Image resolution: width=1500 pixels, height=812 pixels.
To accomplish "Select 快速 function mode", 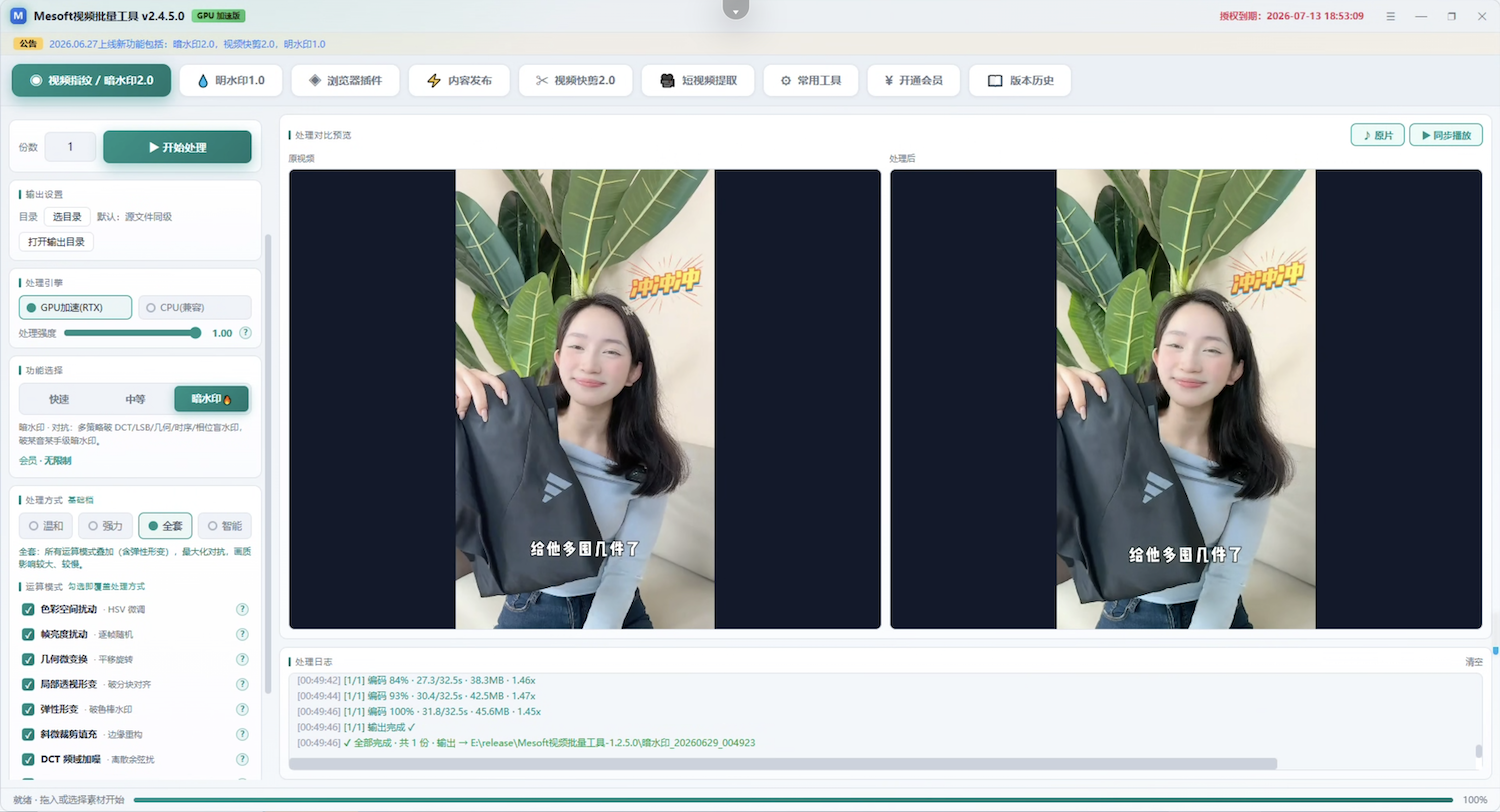I will pyautogui.click(x=59, y=399).
